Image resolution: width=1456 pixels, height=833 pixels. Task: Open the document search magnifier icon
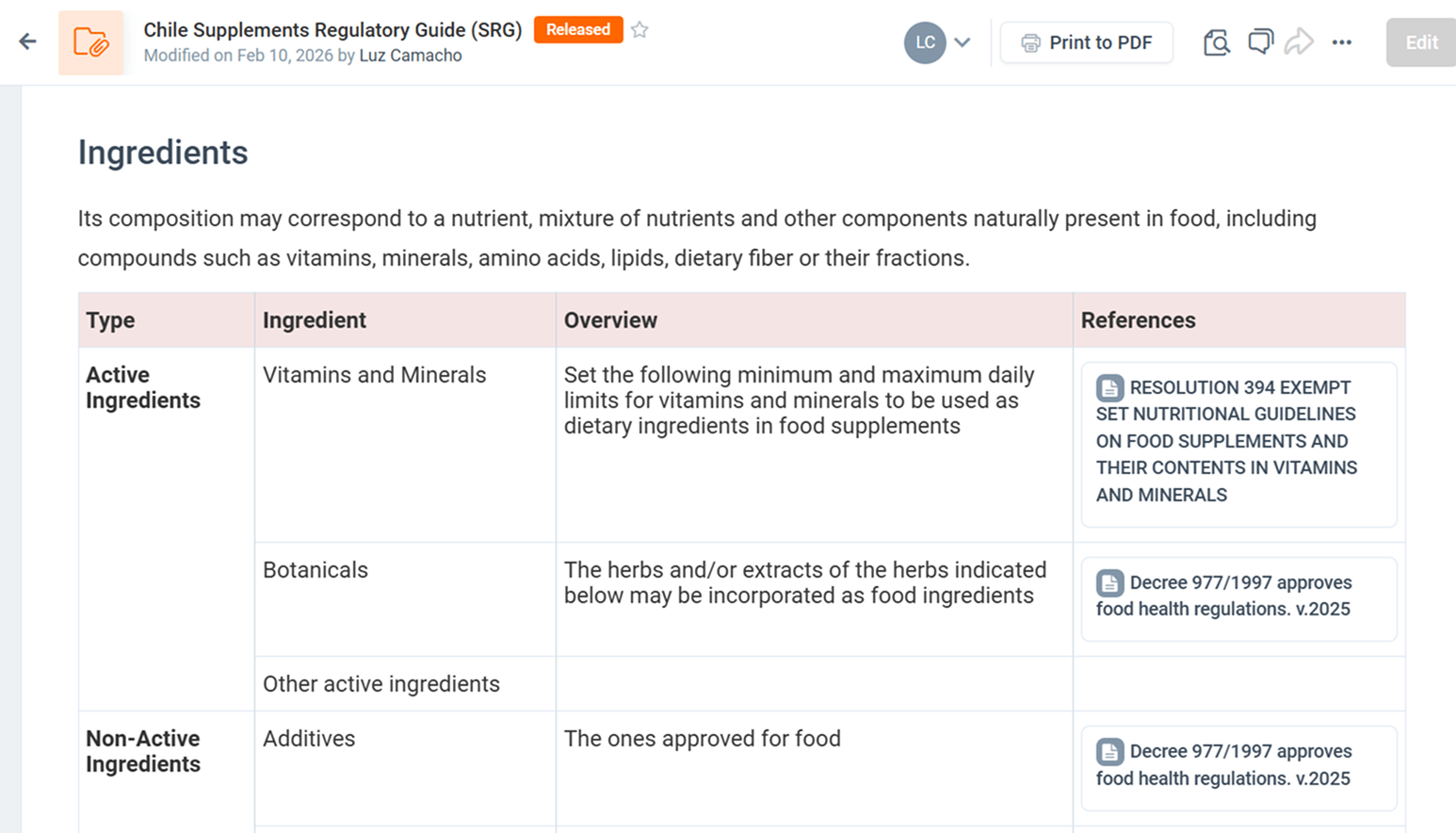tap(1216, 42)
